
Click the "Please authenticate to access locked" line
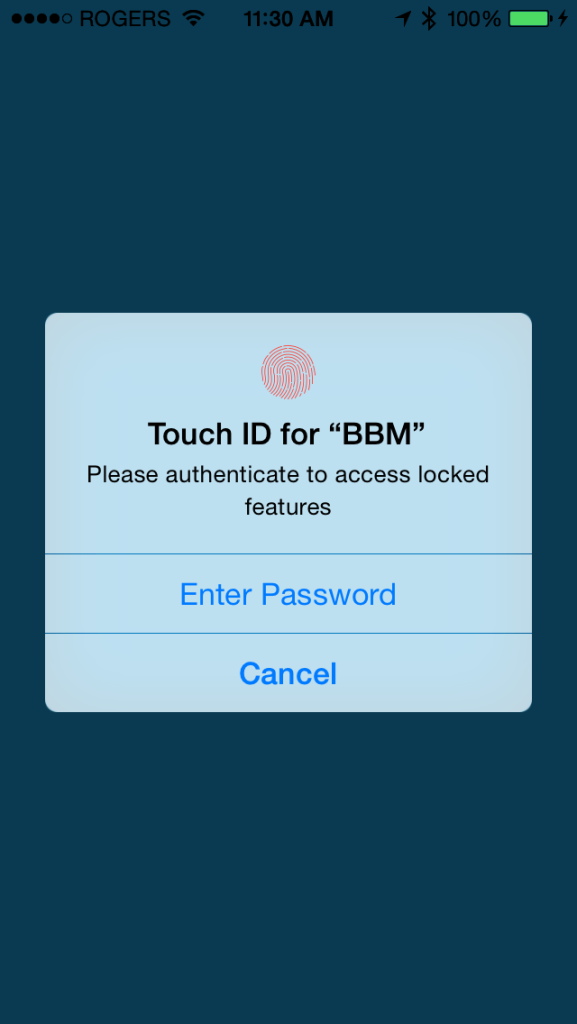(x=288, y=473)
